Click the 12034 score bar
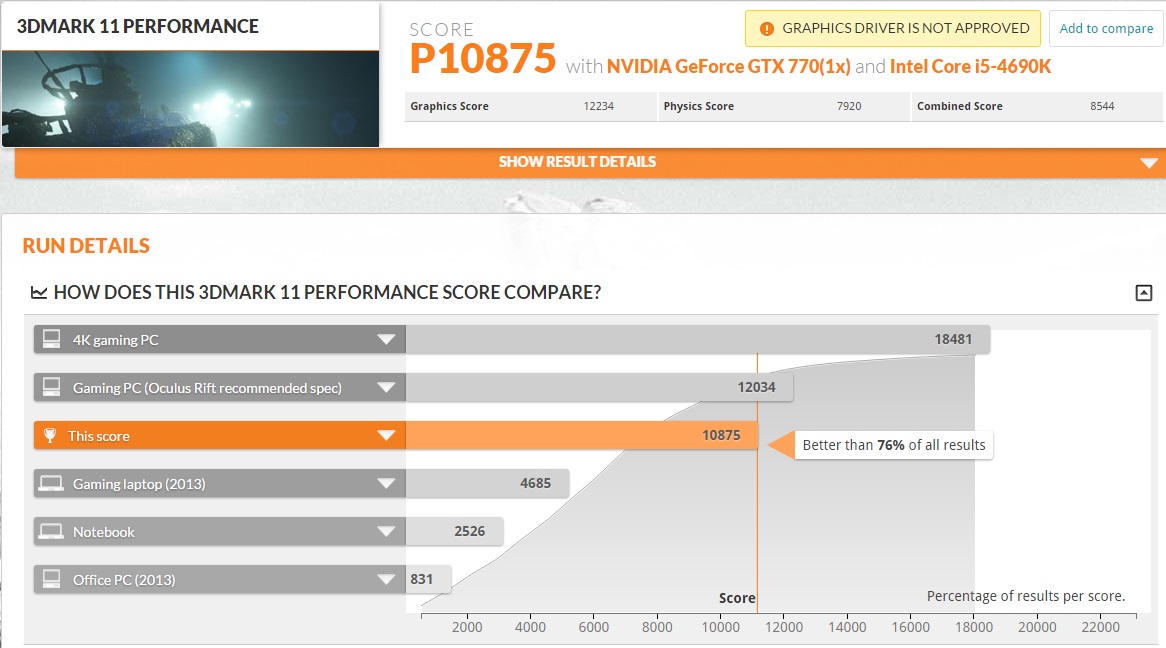The width and height of the screenshot is (1166, 648). 599,388
